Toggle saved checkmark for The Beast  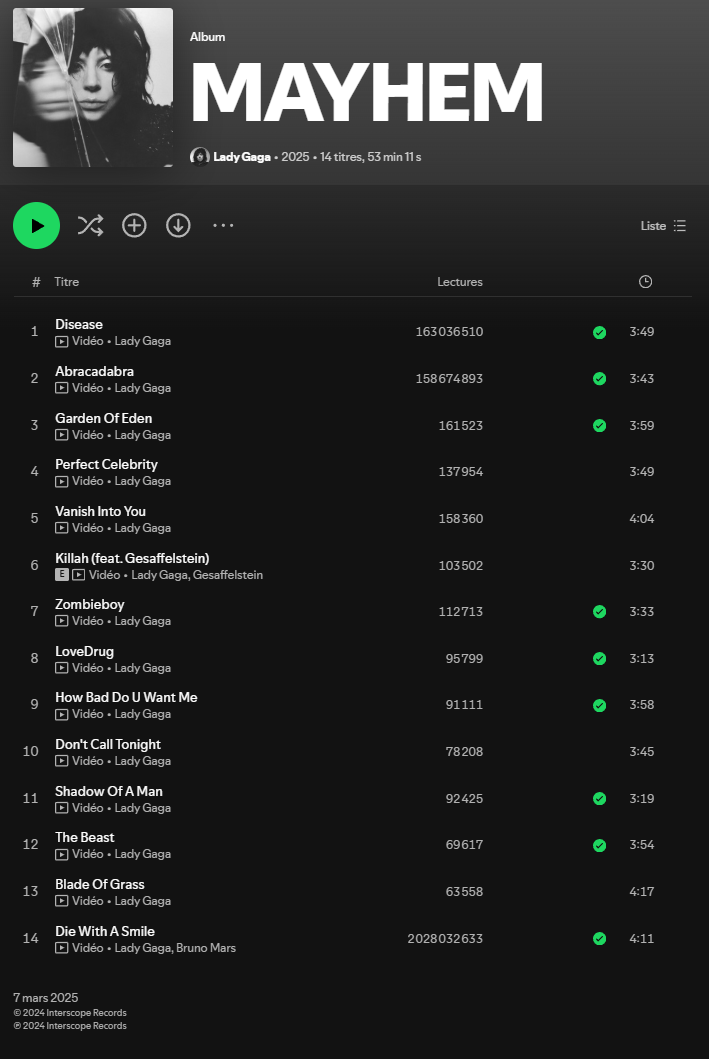(x=599, y=846)
